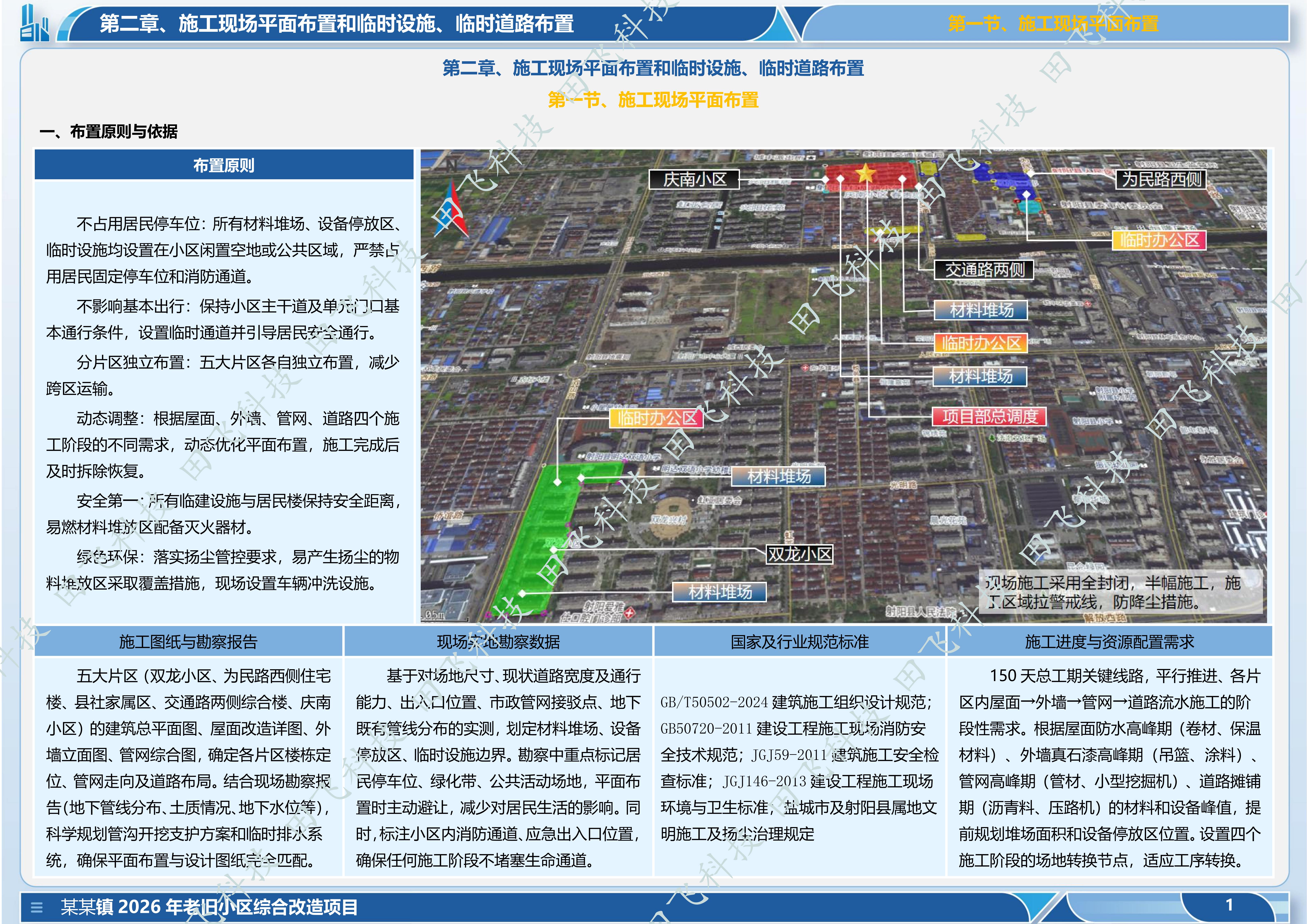Click the paragraph starting 动态调整

coord(223,445)
